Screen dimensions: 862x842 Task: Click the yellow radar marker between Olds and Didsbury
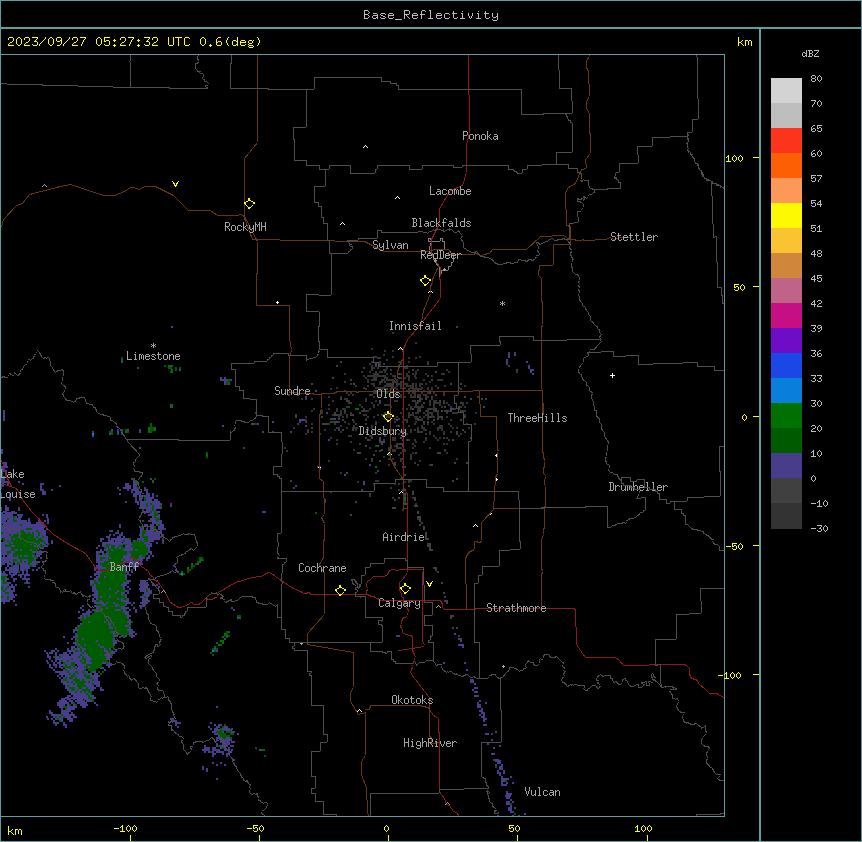click(x=388, y=417)
